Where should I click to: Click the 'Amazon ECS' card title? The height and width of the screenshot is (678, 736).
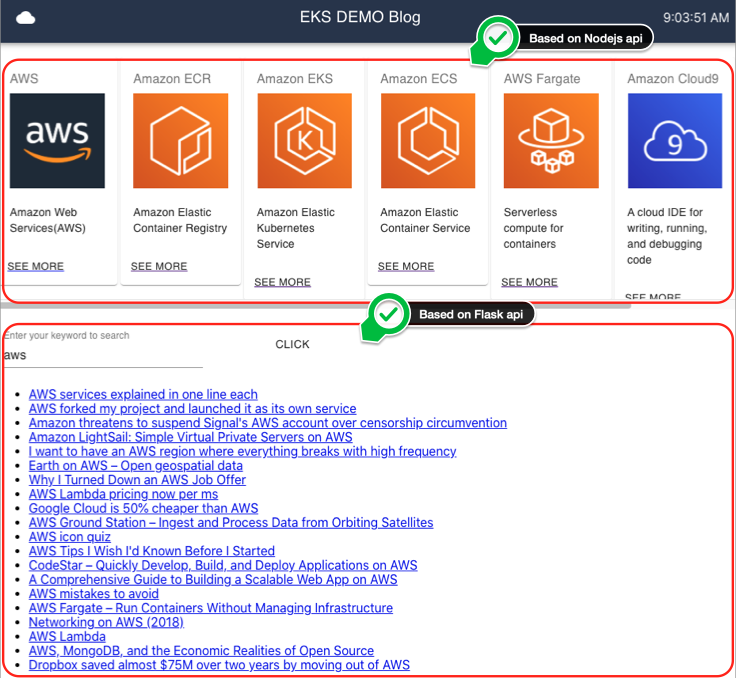coord(419,78)
